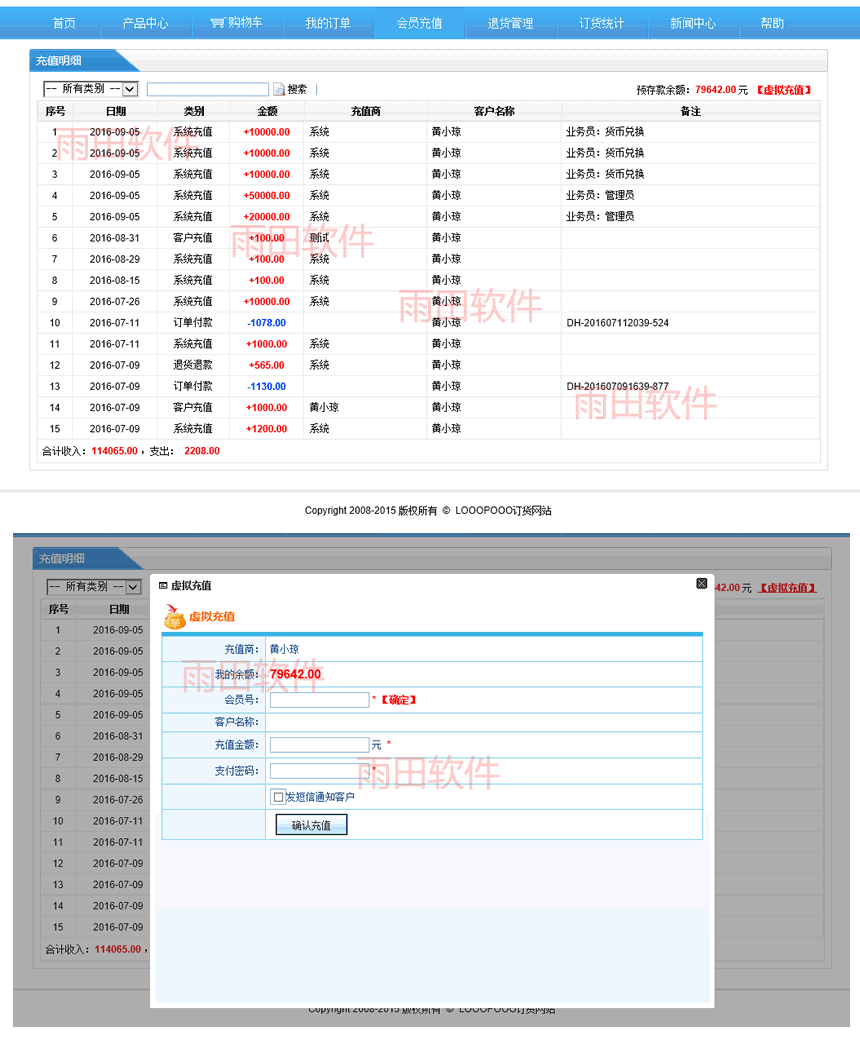This screenshot has height=1040, width=860.
Task: Click the 114065.00 total income on top page
Action: (115, 451)
